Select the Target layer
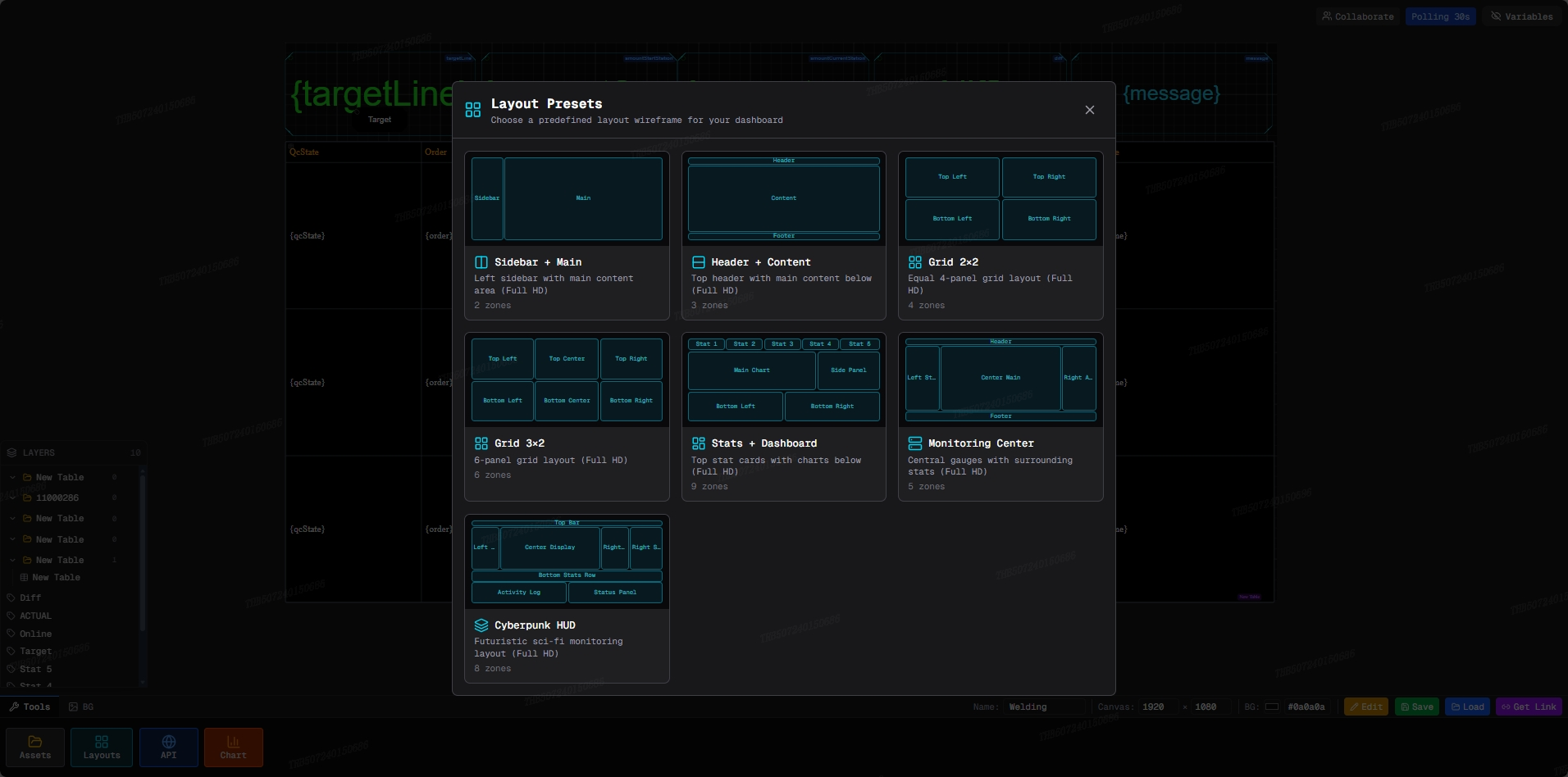This screenshot has height=777, width=1568. click(35, 652)
